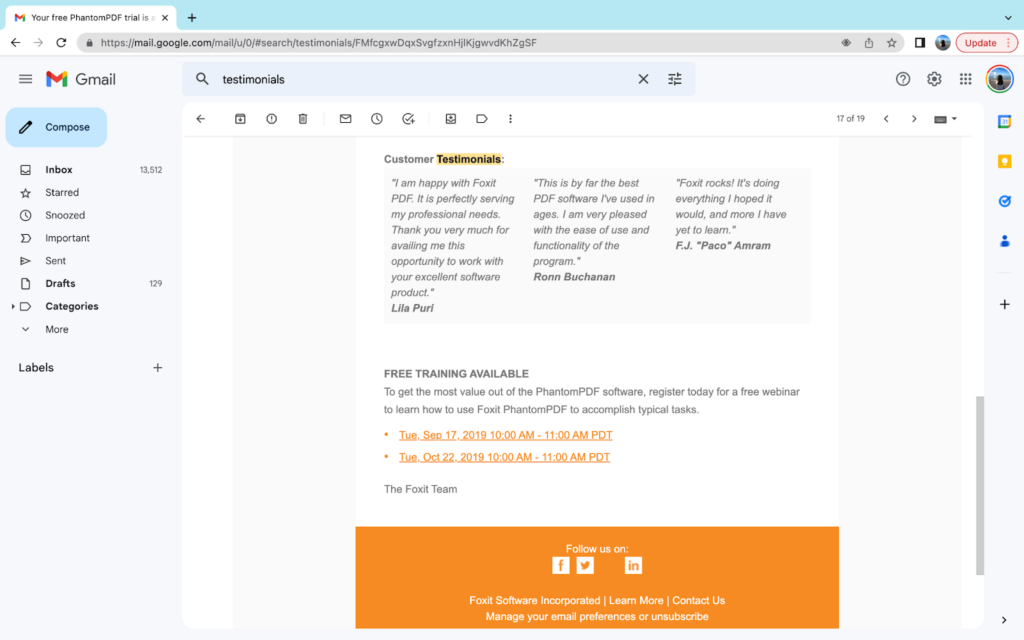Image resolution: width=1024 pixels, height=640 pixels.
Task: Navigate back in browser
Action: [x=16, y=42]
